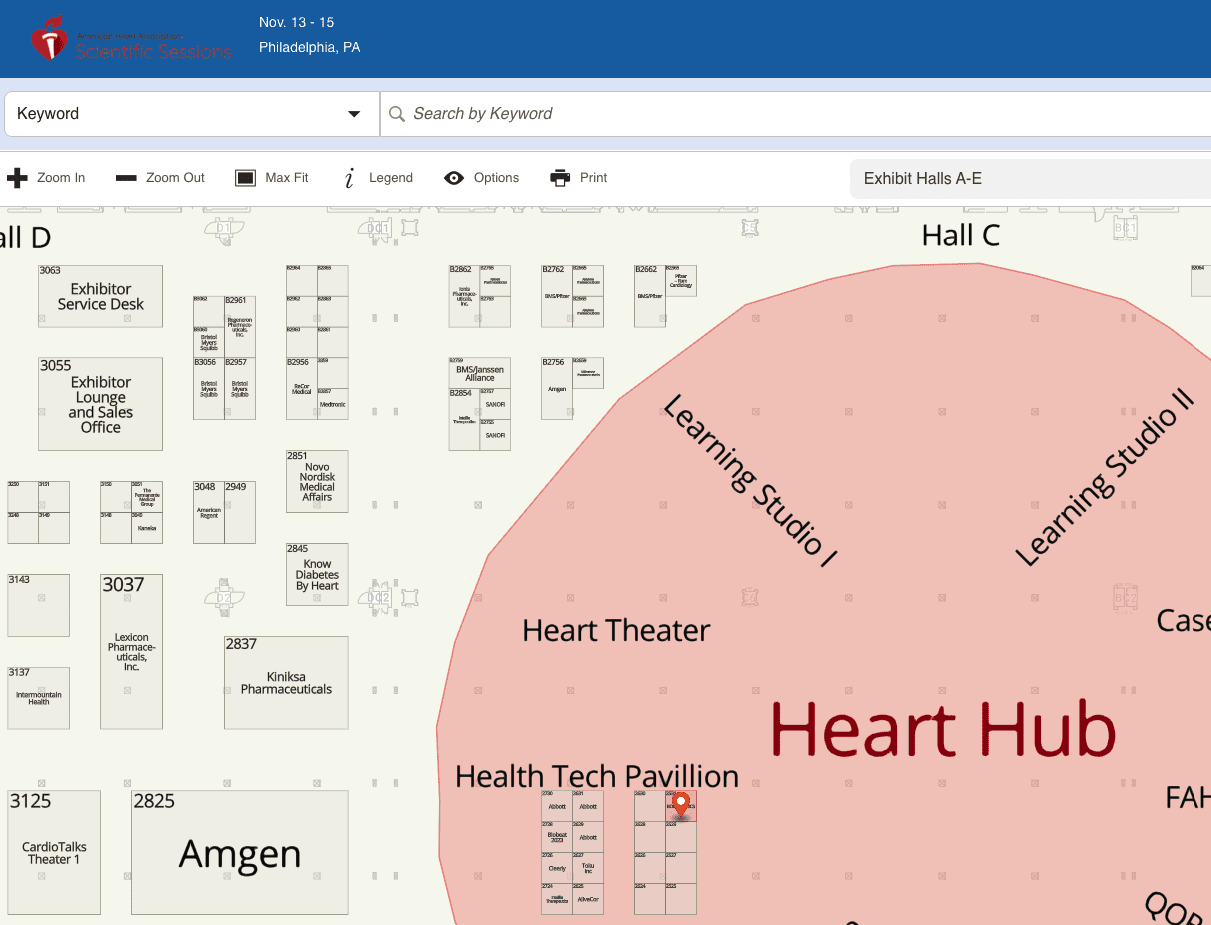The image size is (1211, 925).
Task: Click the Zoom Out minus icon
Action: tap(126, 178)
